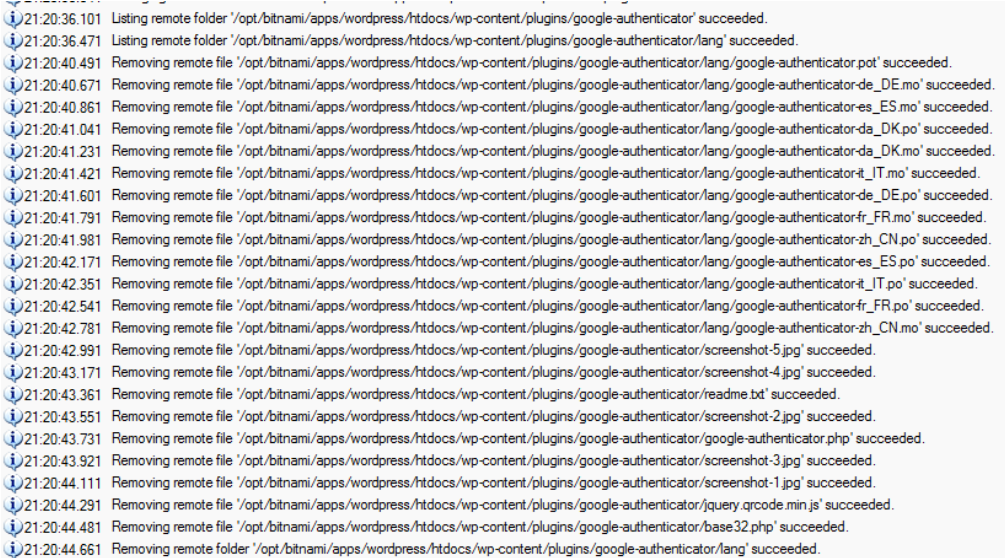Click info icon beside 21:20:36.471 entry

tap(13, 41)
